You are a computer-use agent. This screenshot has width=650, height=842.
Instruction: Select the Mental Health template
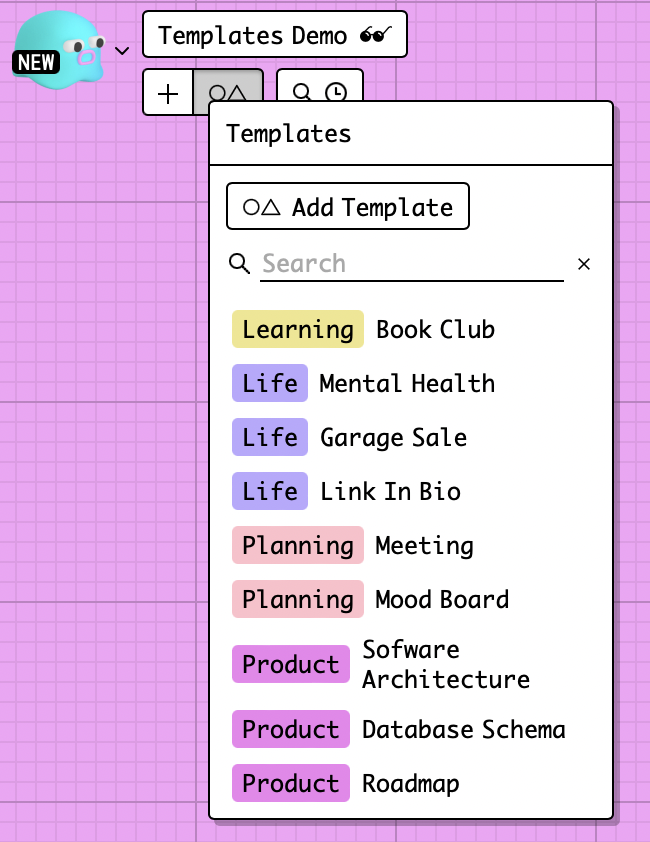[406, 384]
